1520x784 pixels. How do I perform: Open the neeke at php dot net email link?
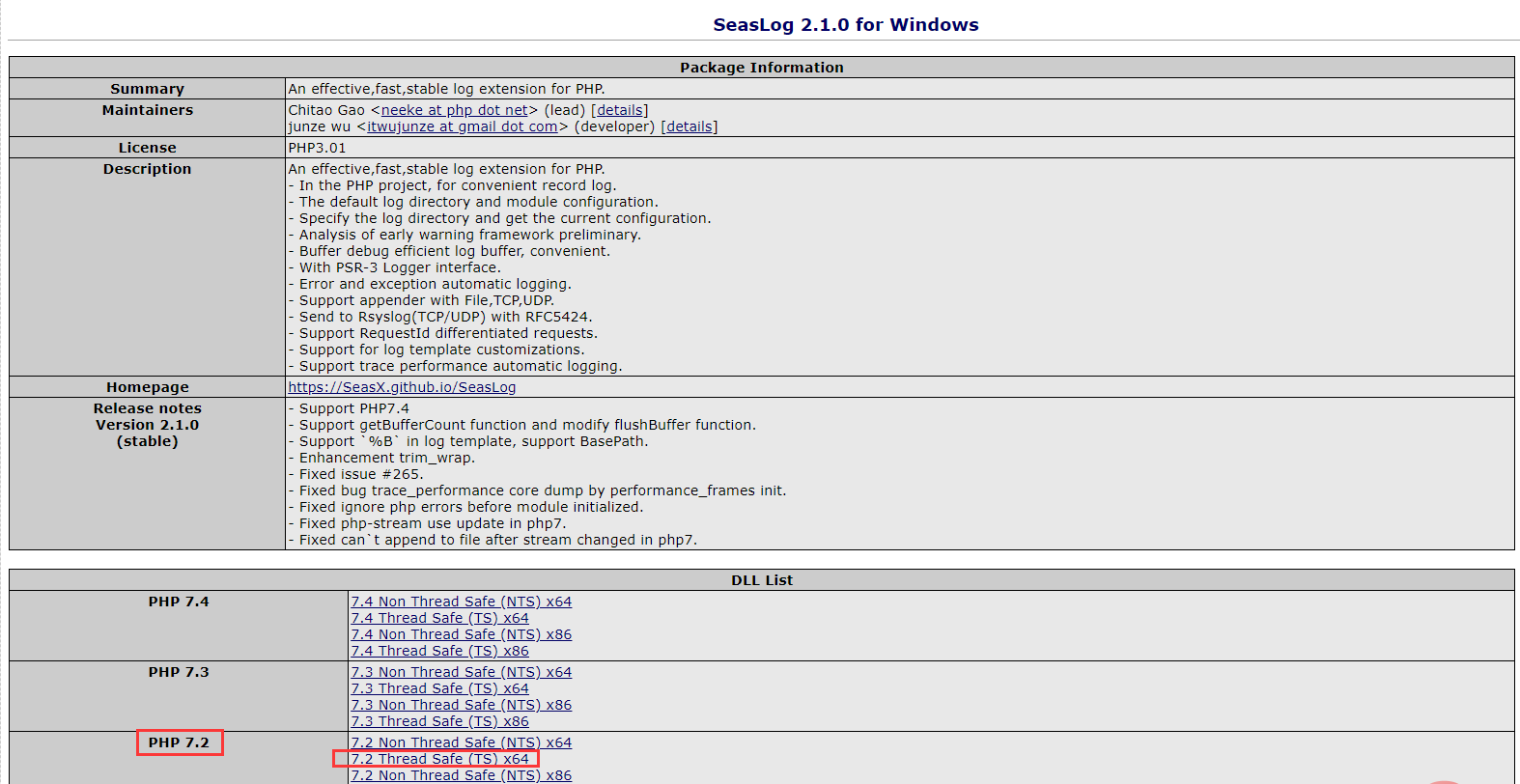click(x=455, y=110)
